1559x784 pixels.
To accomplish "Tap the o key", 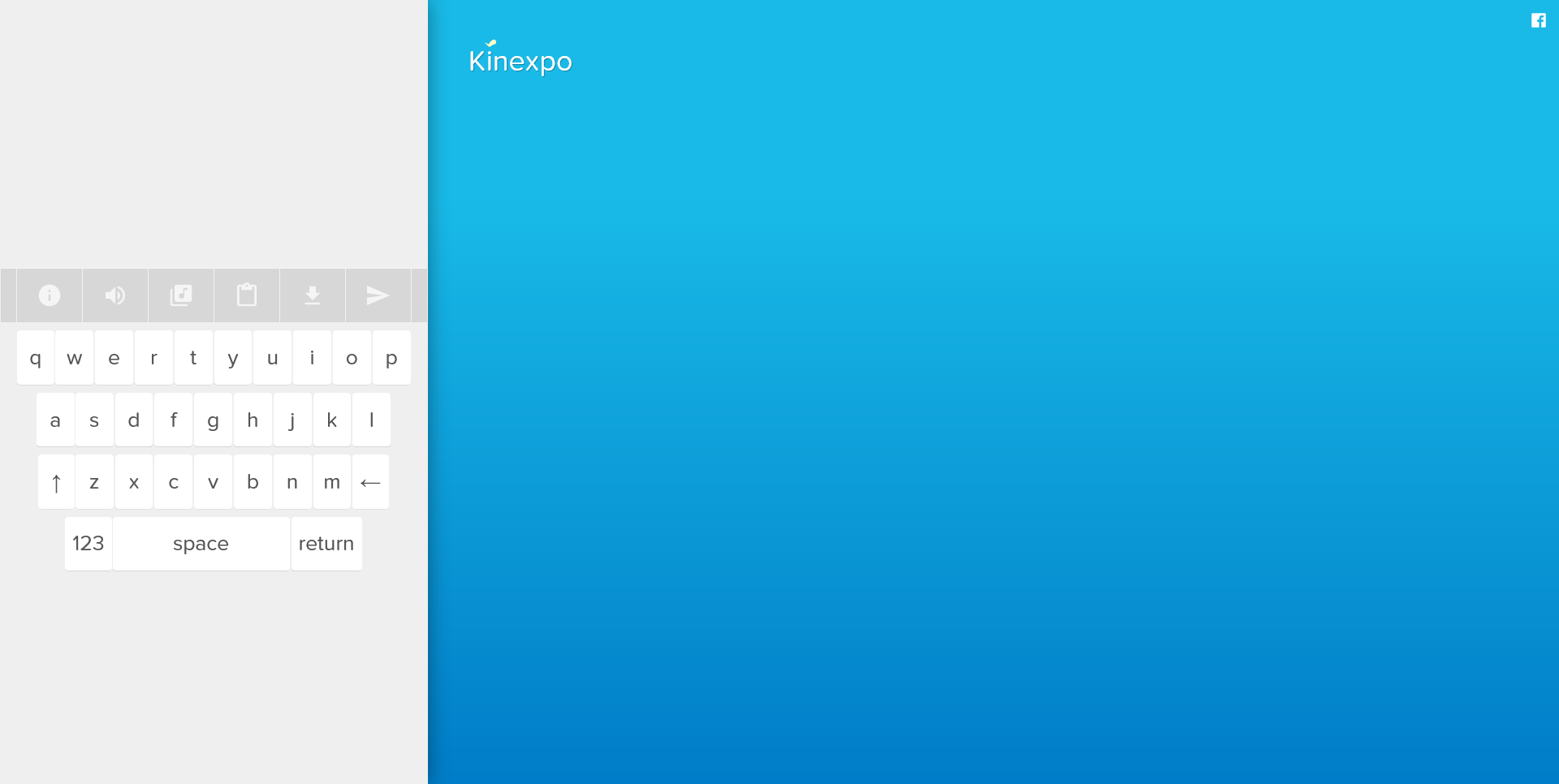I will click(x=352, y=358).
